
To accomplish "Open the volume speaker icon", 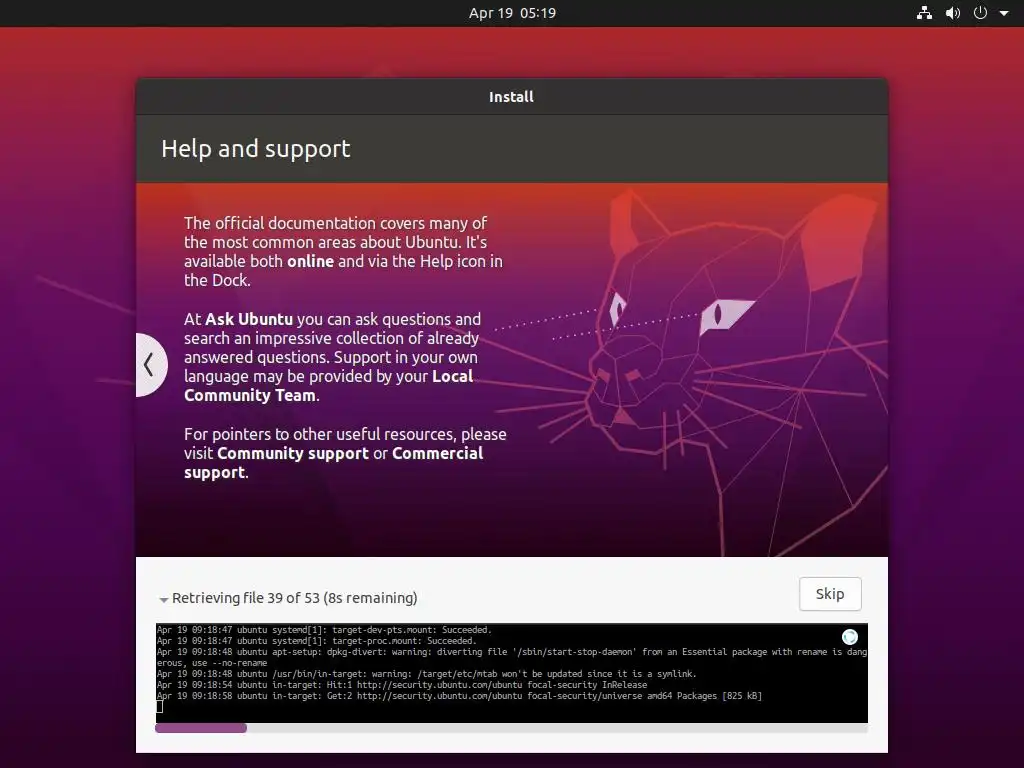I will [x=953, y=12].
